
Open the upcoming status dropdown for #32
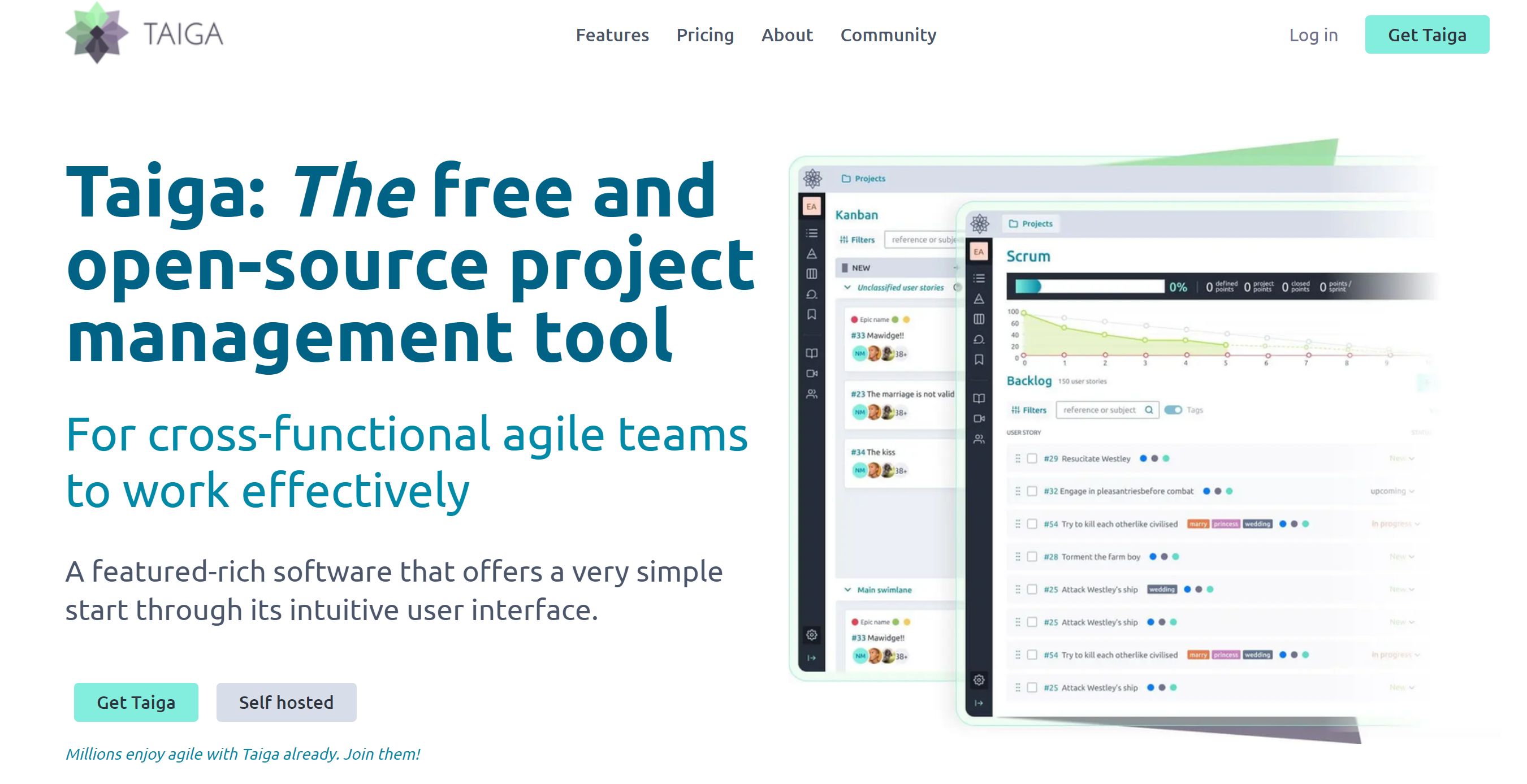pyautogui.click(x=1392, y=491)
